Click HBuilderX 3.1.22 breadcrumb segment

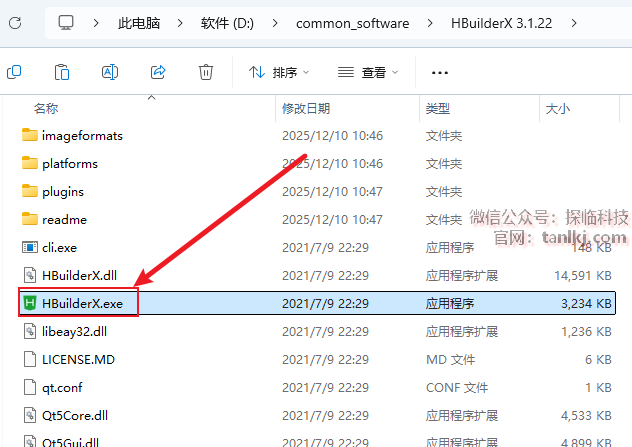501,23
